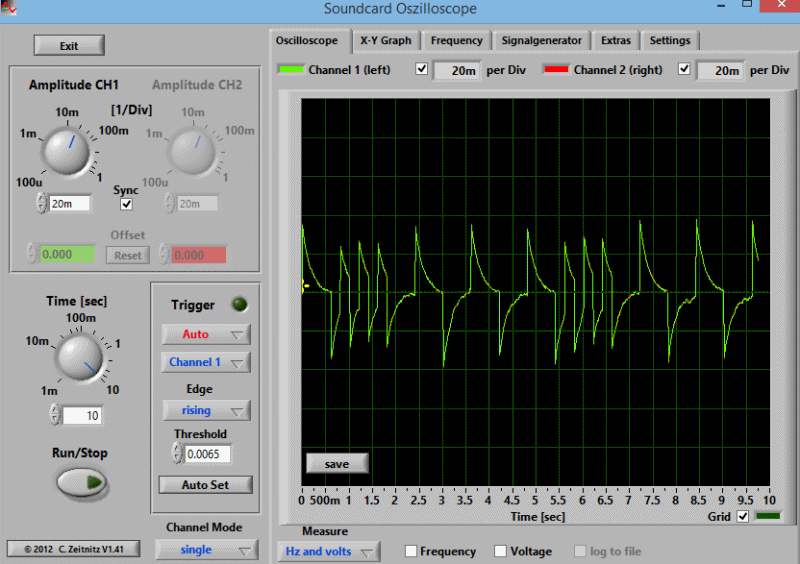Toggle the Sync checkbox
800x564 pixels.
tap(126, 204)
